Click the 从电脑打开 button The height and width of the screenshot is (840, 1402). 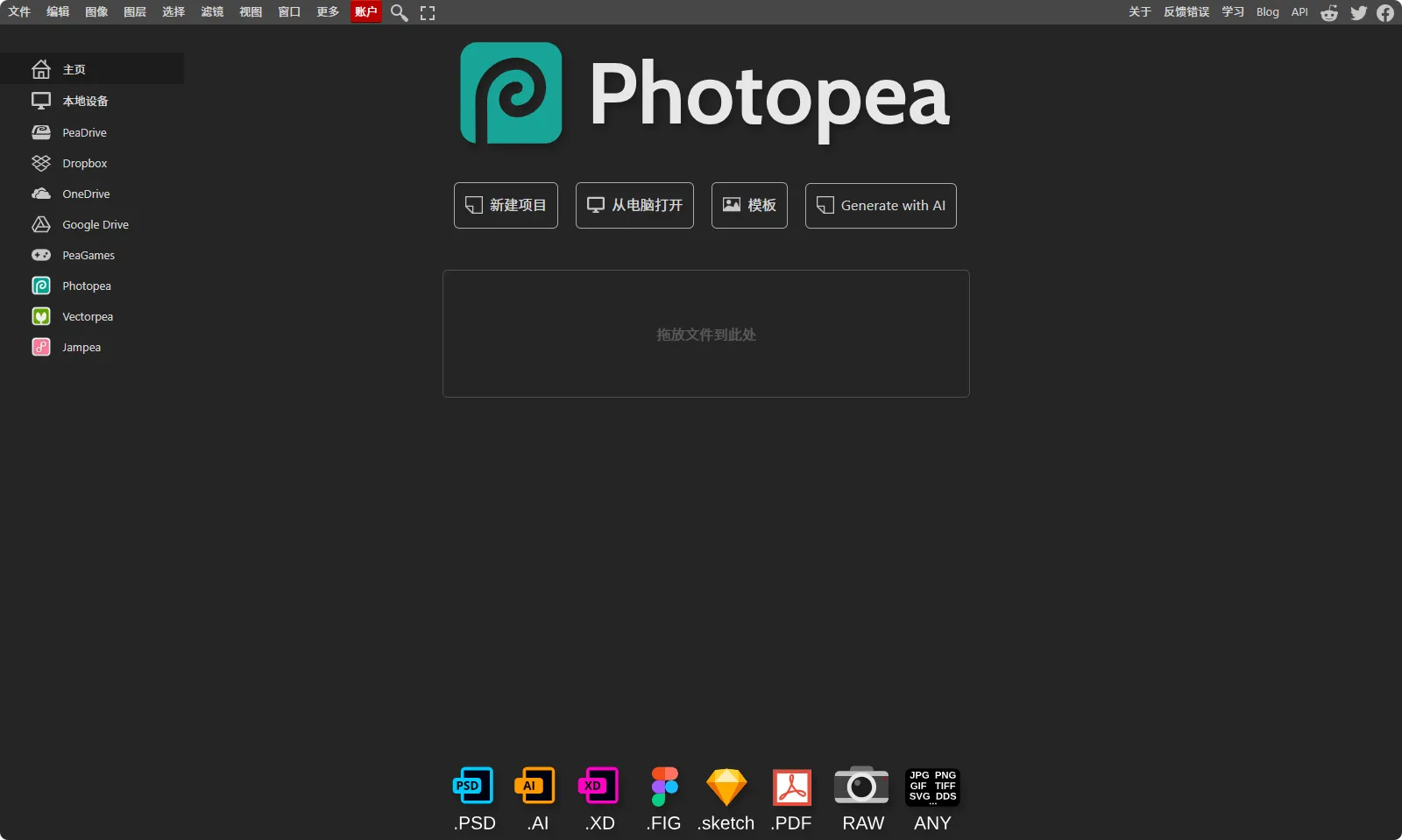point(634,206)
